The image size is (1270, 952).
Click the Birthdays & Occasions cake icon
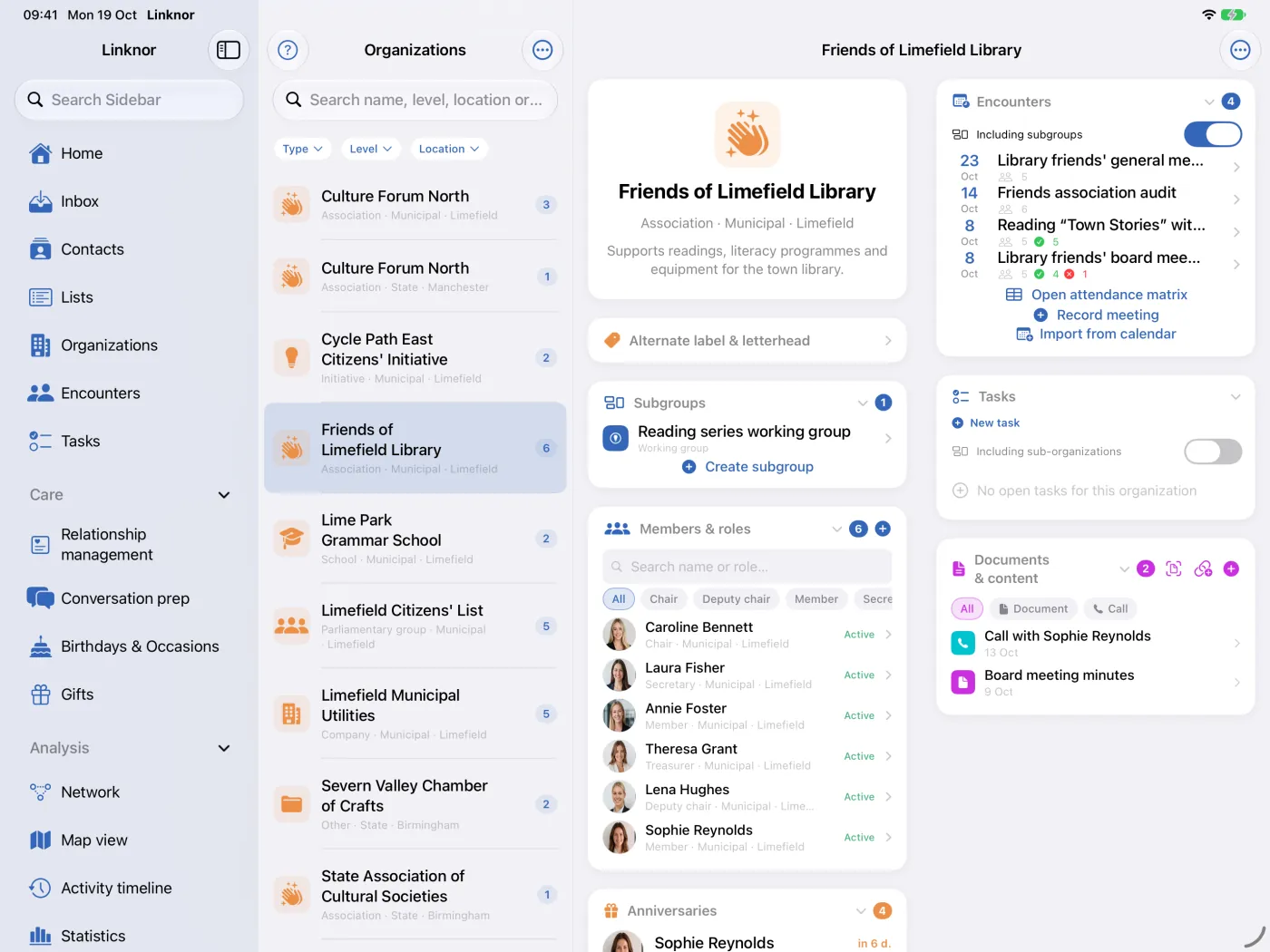coord(41,646)
